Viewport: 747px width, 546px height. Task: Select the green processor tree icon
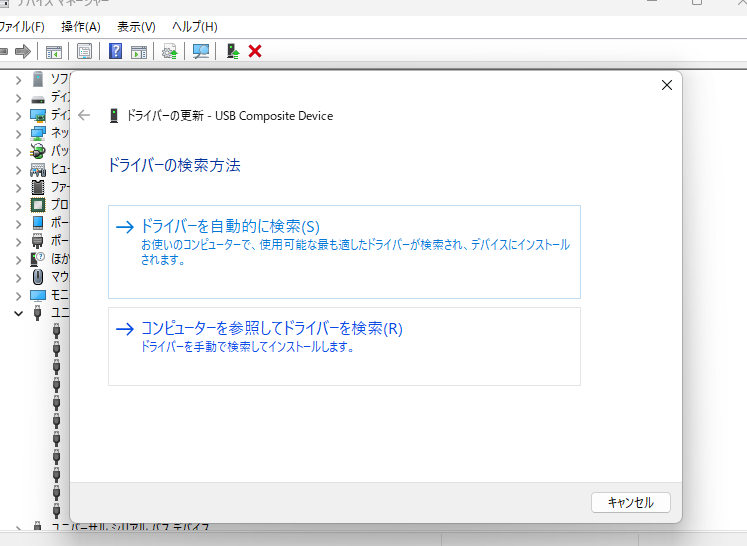(38, 205)
